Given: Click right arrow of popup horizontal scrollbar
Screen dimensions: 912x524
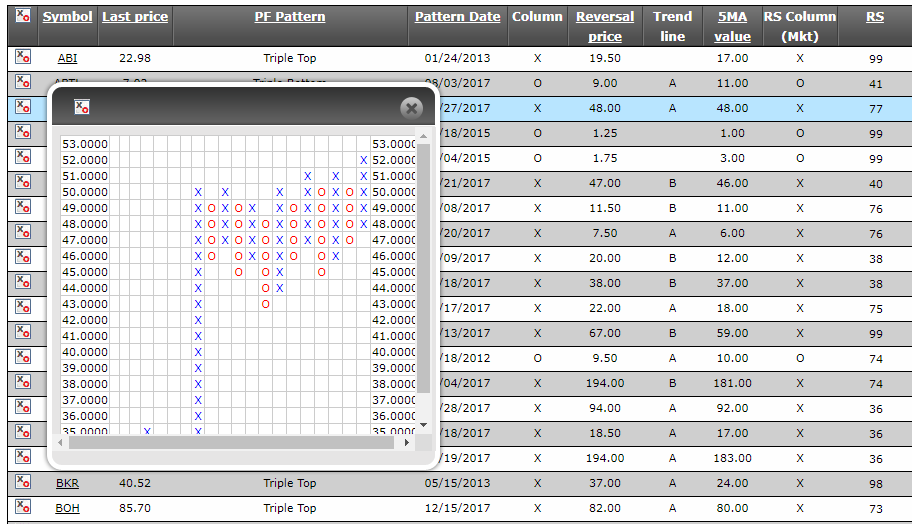Looking at the screenshot, I should pos(407,441).
